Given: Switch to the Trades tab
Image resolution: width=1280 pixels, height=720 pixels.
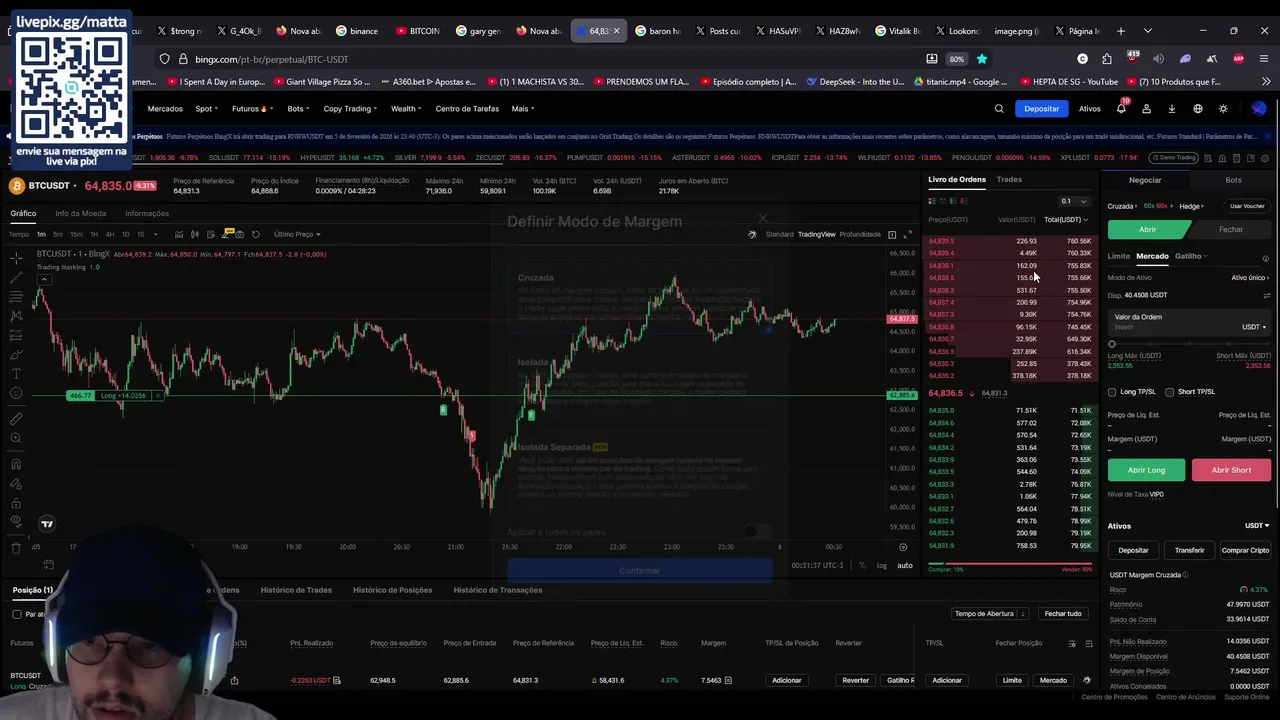Looking at the screenshot, I should pyautogui.click(x=1009, y=179).
